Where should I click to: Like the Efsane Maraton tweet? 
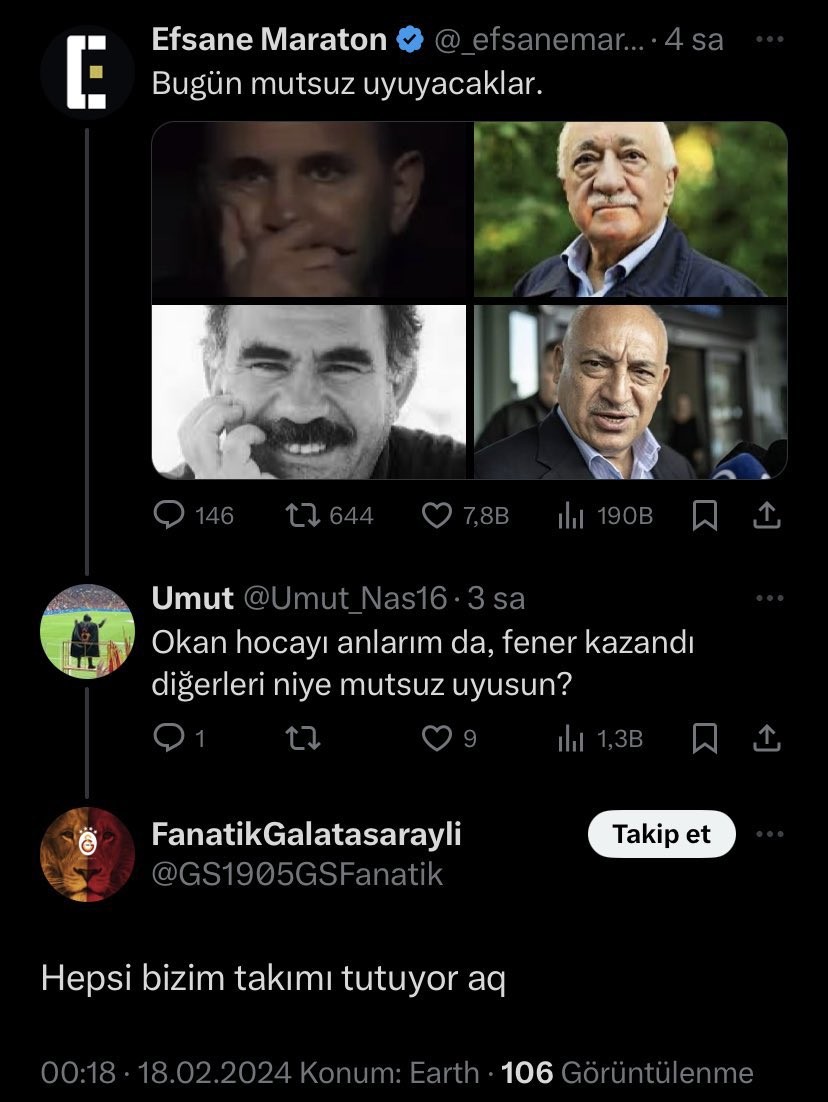(436, 515)
